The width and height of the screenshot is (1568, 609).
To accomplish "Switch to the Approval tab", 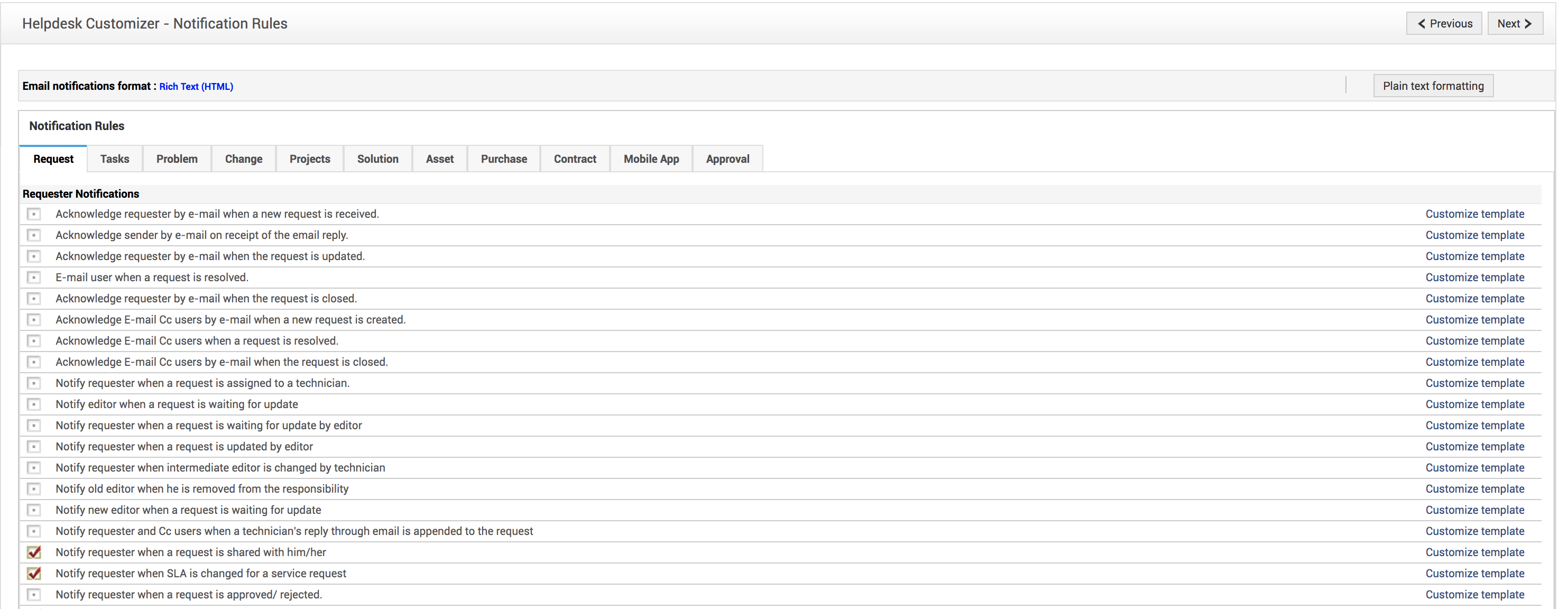I will (727, 159).
